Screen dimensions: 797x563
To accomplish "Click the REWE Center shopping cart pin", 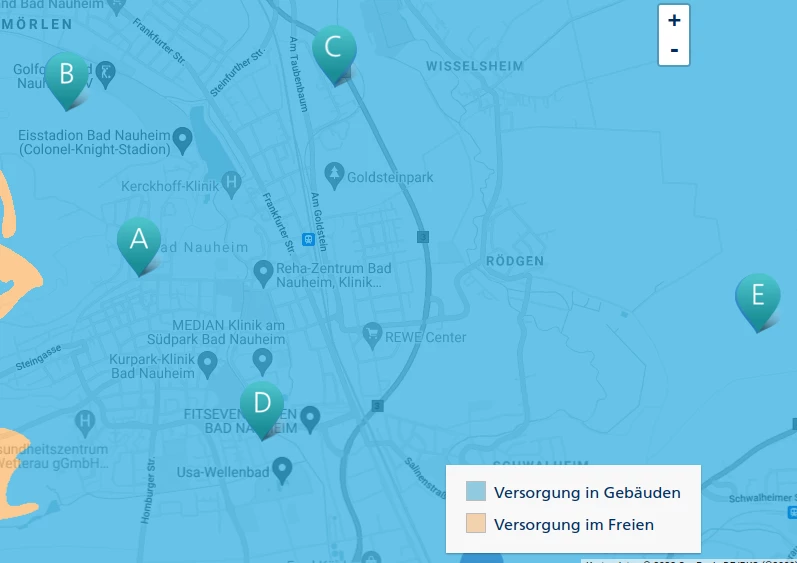I will [372, 336].
